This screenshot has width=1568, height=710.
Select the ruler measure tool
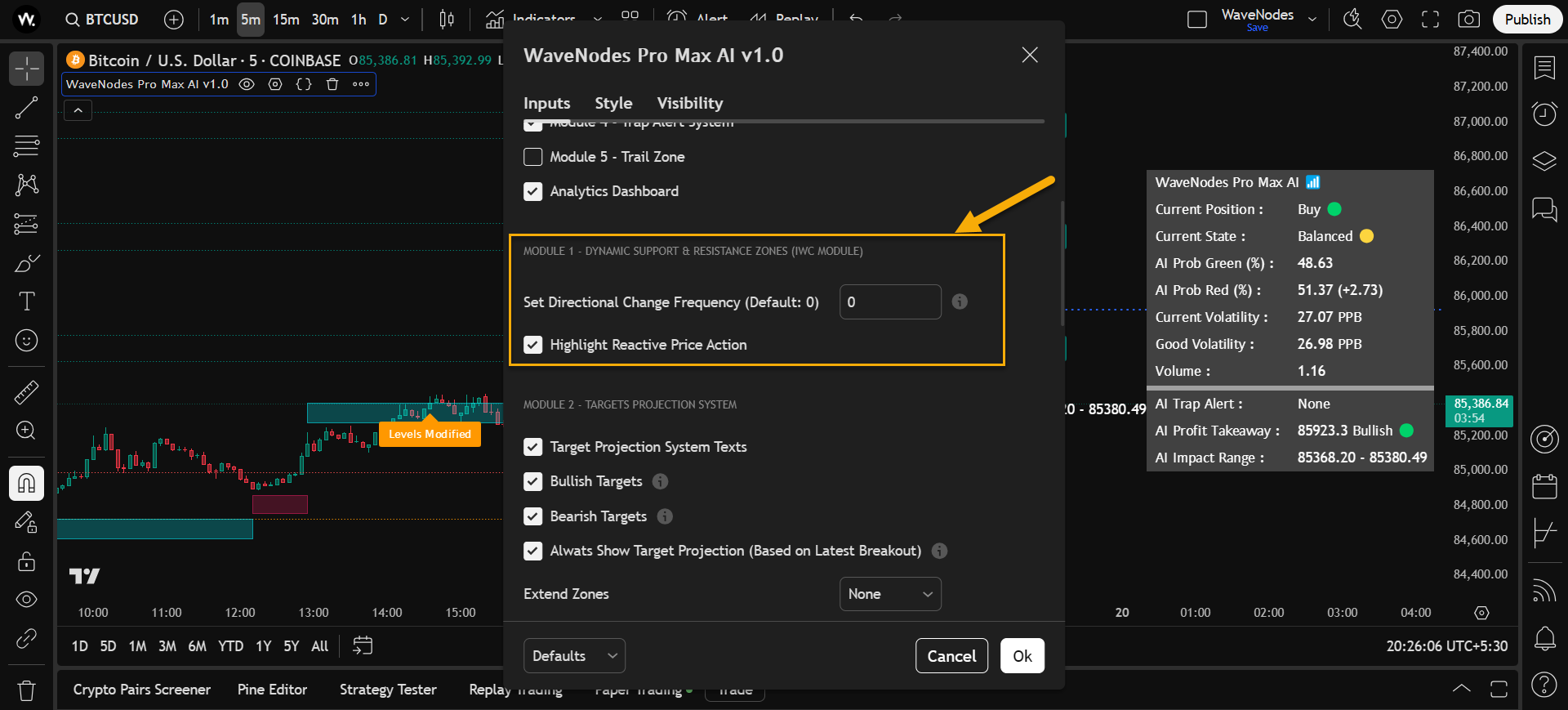[26, 393]
